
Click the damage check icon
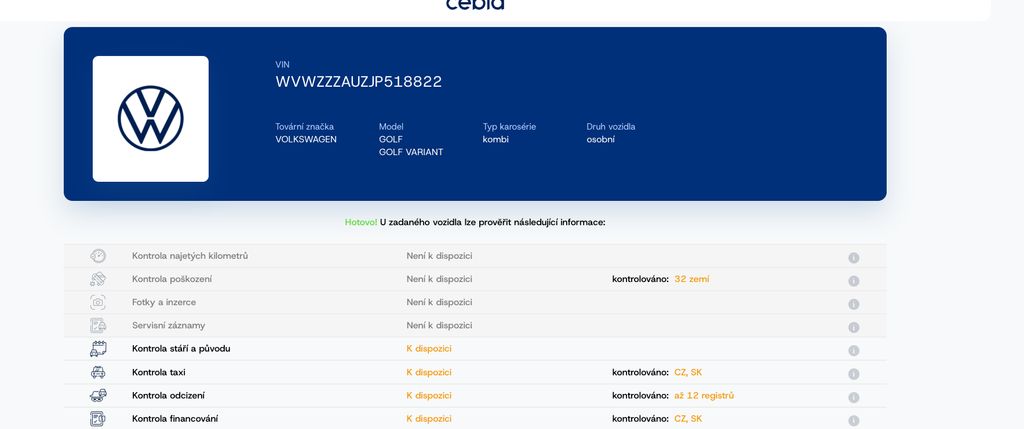pyautogui.click(x=98, y=279)
